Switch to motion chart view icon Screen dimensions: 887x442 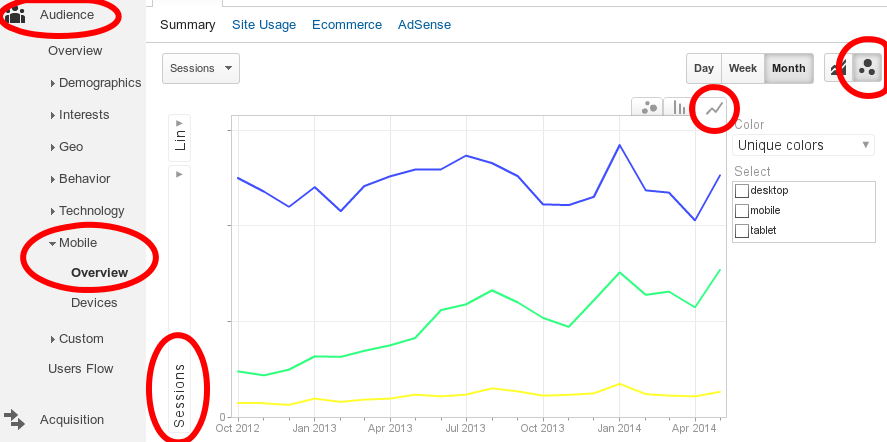tap(867, 68)
